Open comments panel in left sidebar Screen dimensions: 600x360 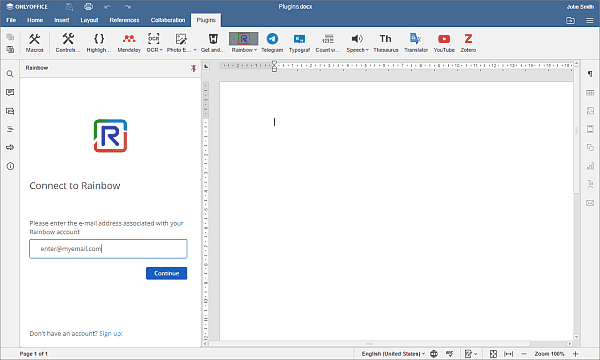10,92
